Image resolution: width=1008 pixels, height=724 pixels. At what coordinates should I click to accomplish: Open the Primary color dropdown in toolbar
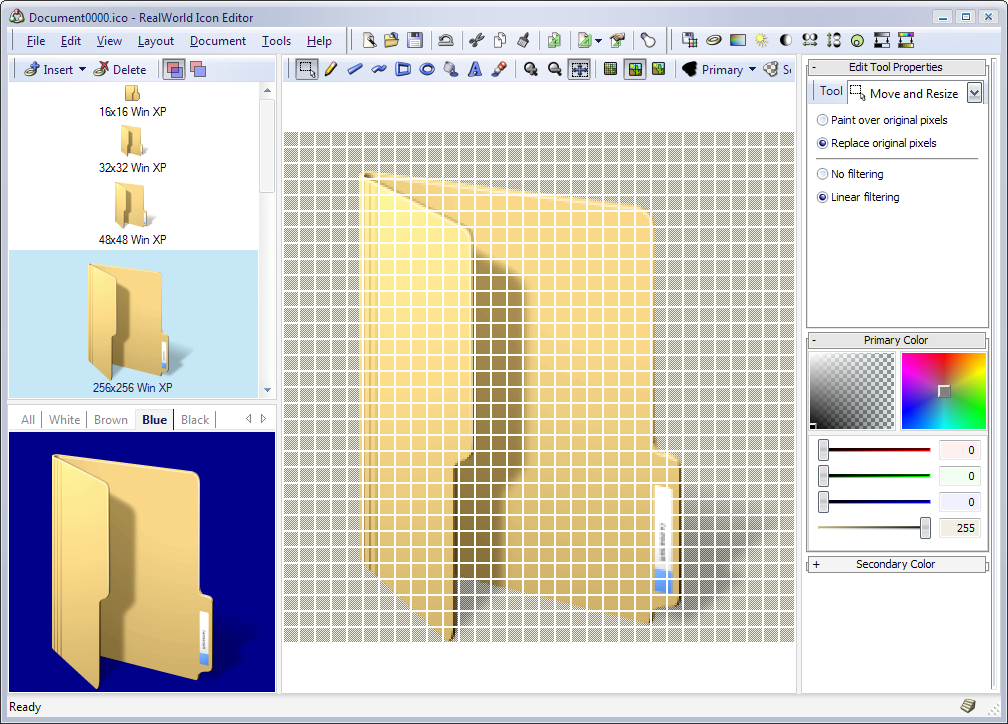[752, 70]
